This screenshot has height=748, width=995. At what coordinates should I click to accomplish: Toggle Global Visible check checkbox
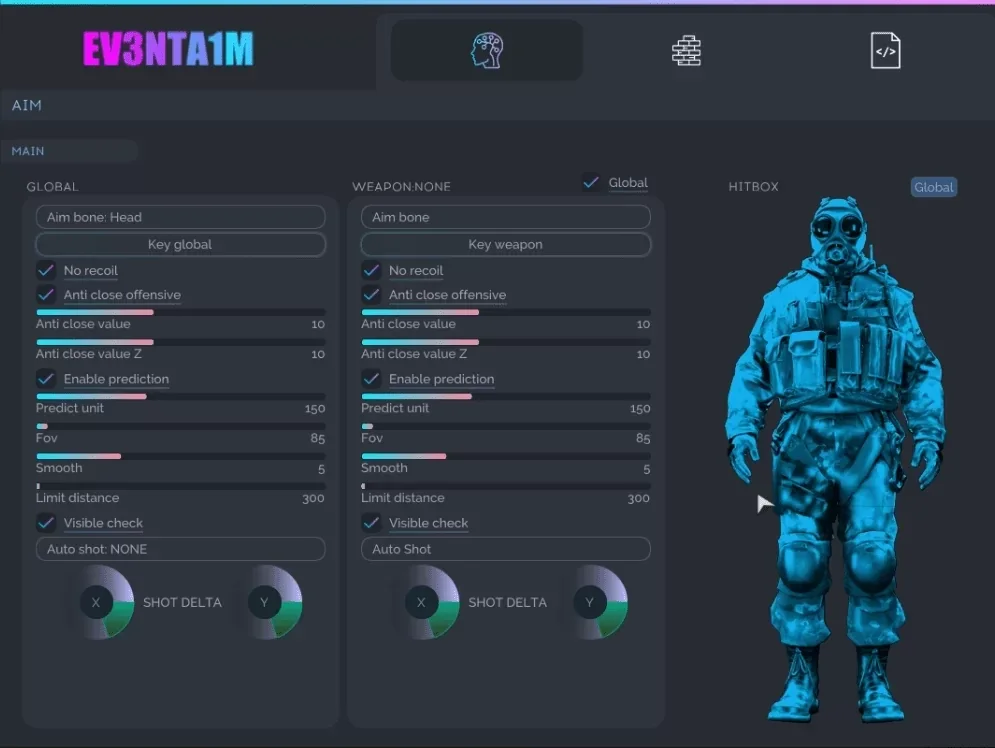(x=46, y=523)
